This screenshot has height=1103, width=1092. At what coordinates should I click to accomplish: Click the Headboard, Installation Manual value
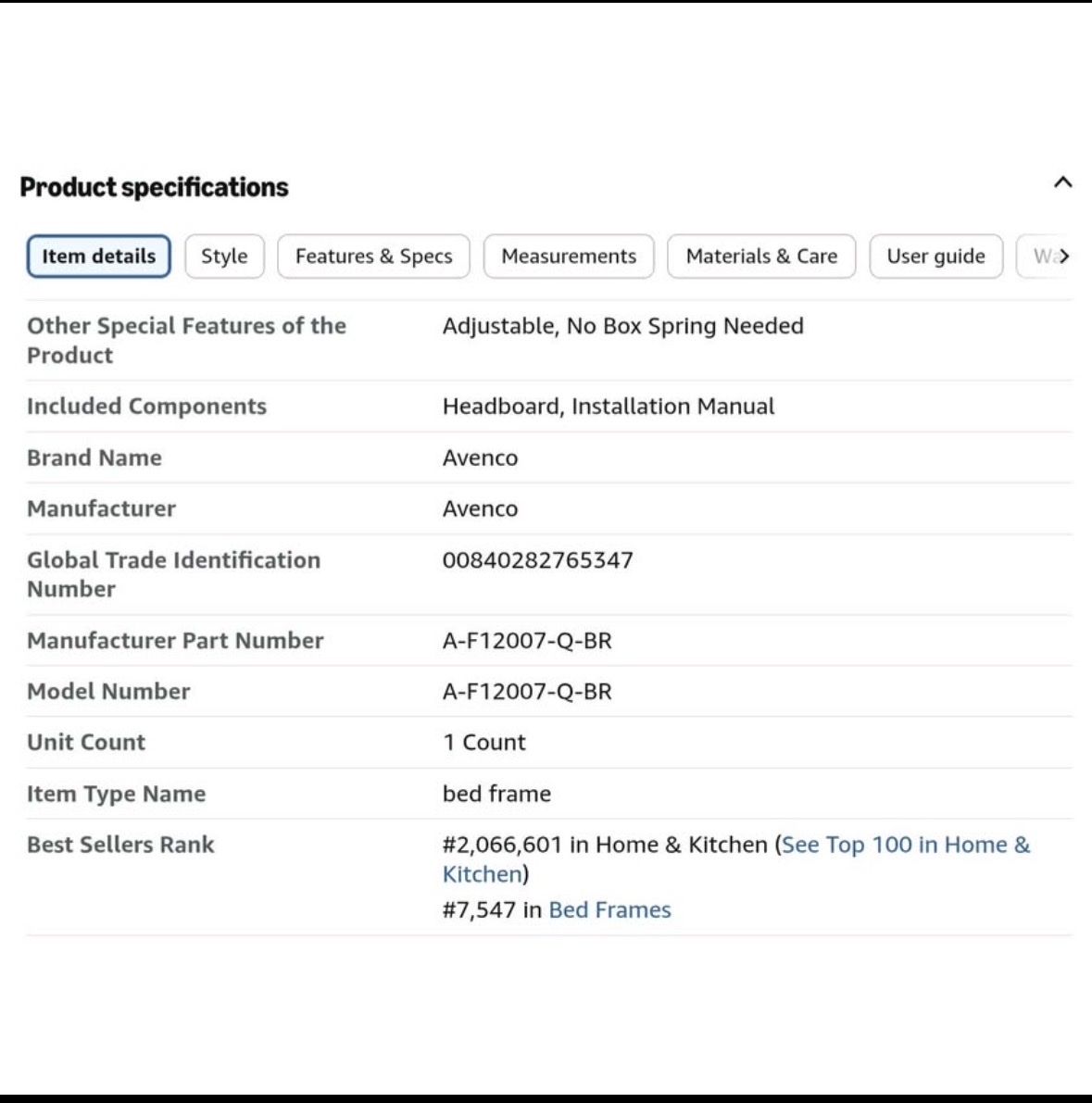coord(609,407)
